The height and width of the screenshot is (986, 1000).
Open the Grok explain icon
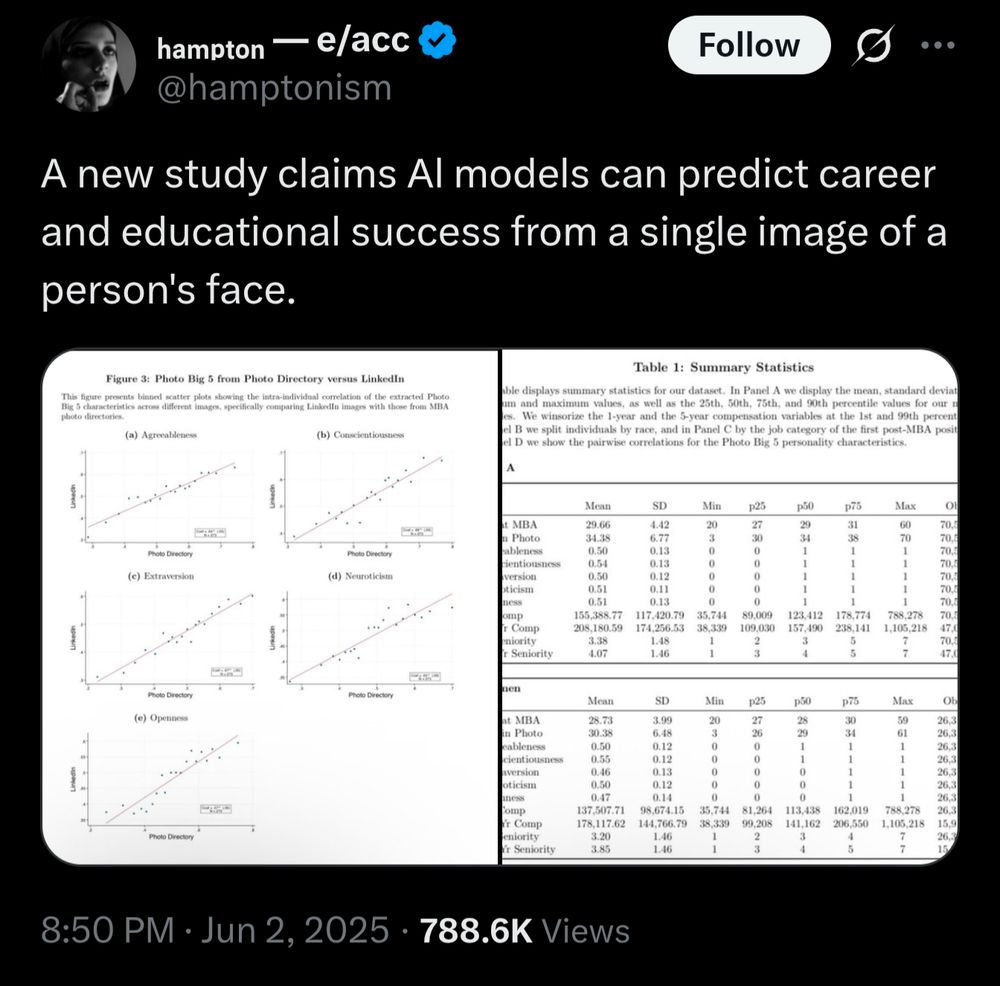(x=873, y=45)
